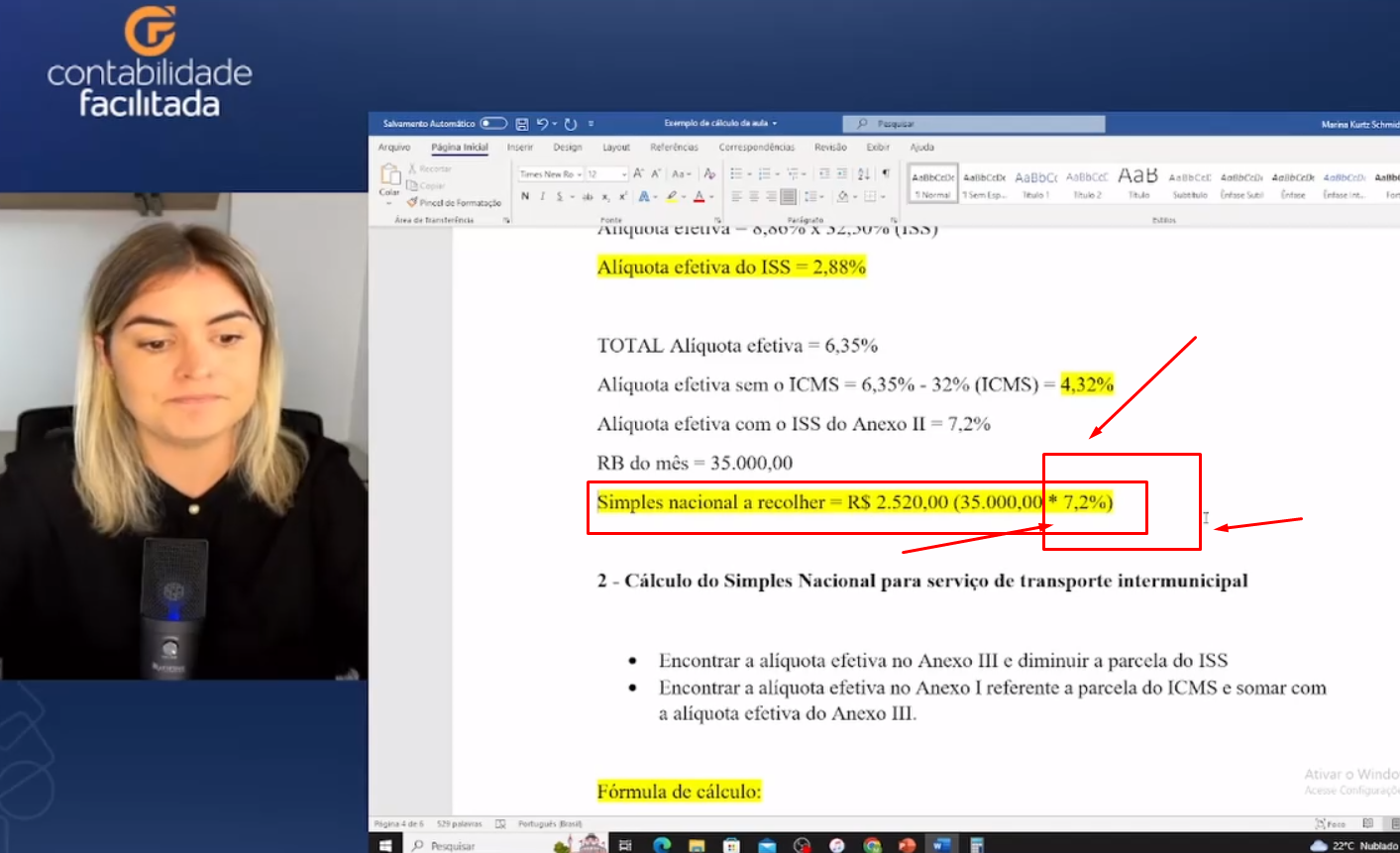The image size is (1400, 853).
Task: Activate Pincel de Formatação
Action: coord(454,202)
